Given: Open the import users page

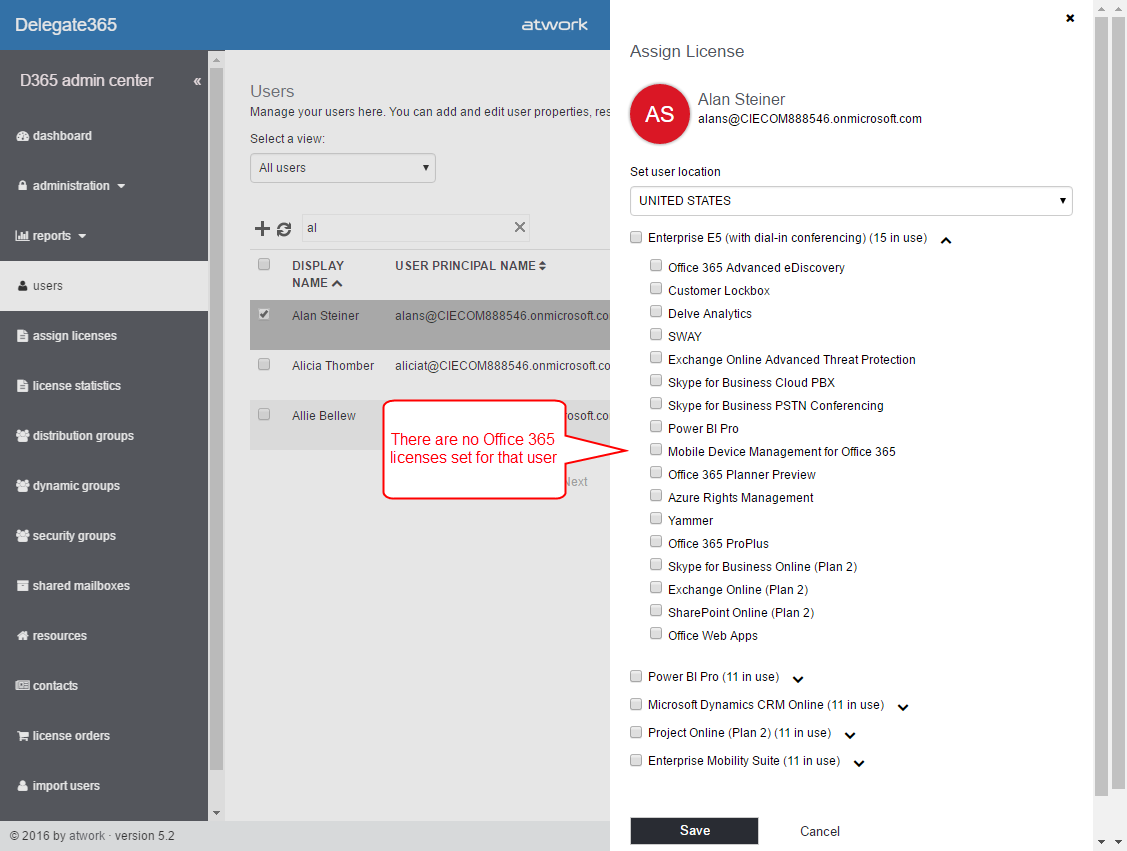Looking at the screenshot, I should tap(66, 786).
